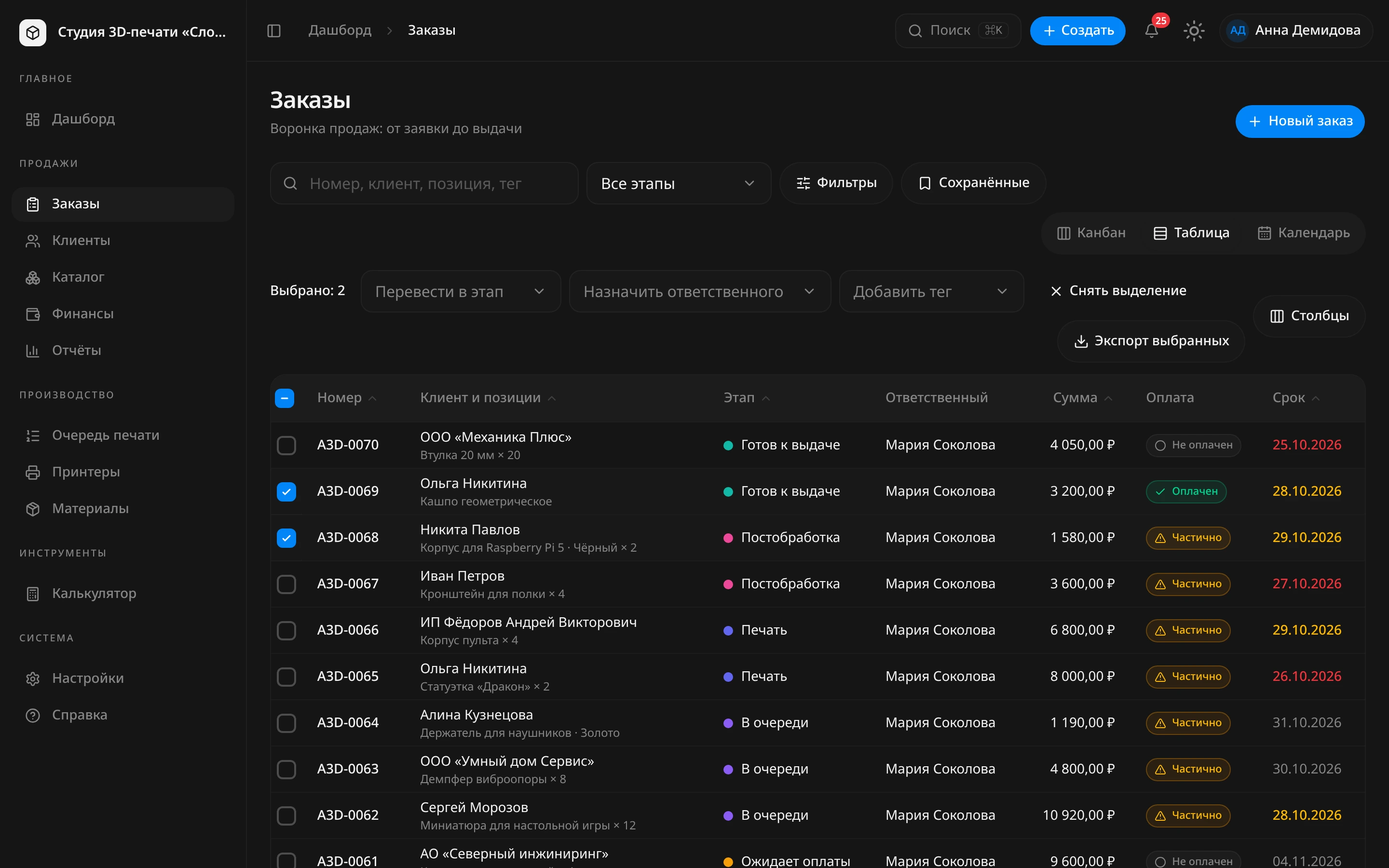Sort by the Номер column header
The image size is (1389, 868).
347,398
